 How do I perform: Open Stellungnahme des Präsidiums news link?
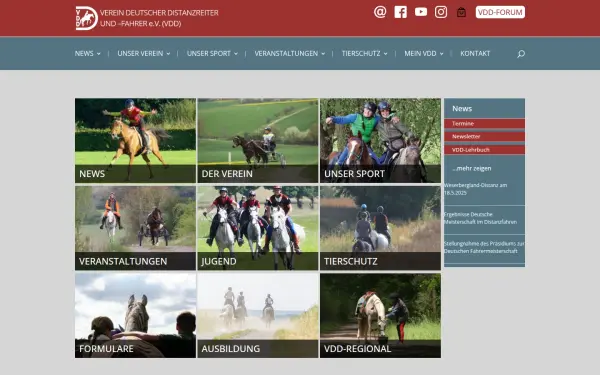484,247
